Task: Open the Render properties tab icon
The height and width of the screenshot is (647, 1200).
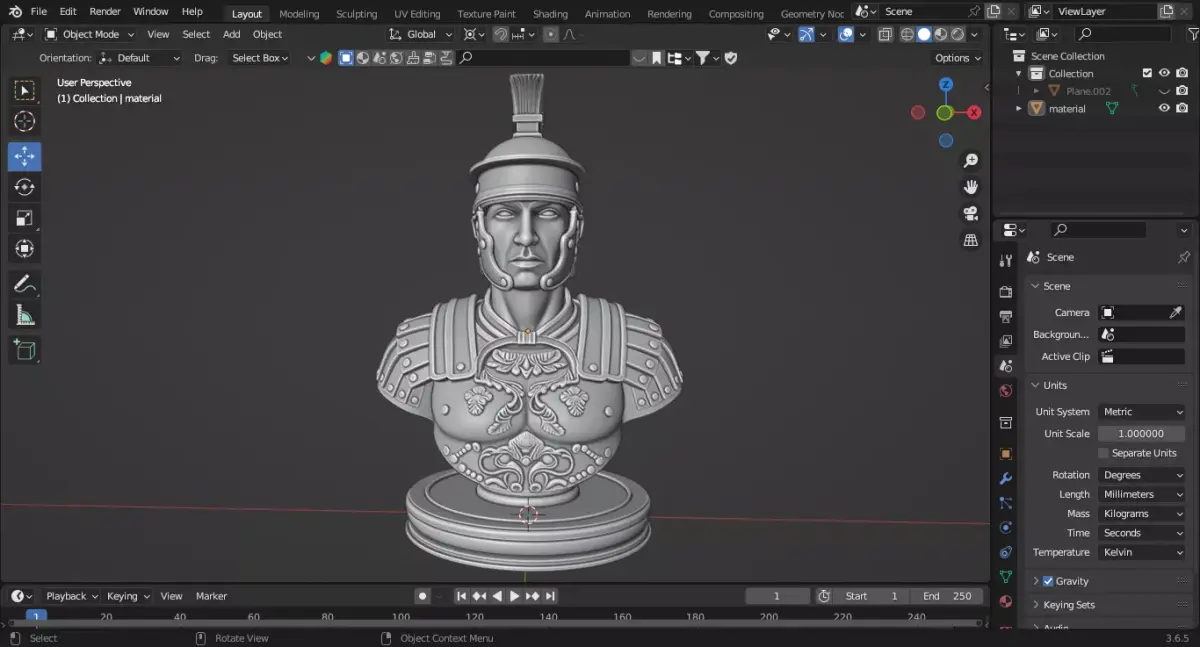Action: pos(1006,292)
